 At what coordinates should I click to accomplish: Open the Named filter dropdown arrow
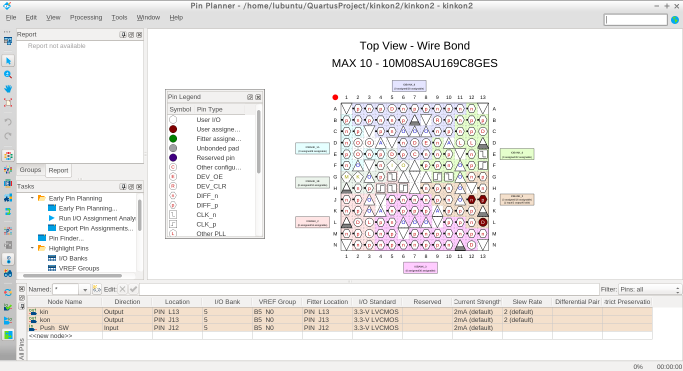click(85, 290)
